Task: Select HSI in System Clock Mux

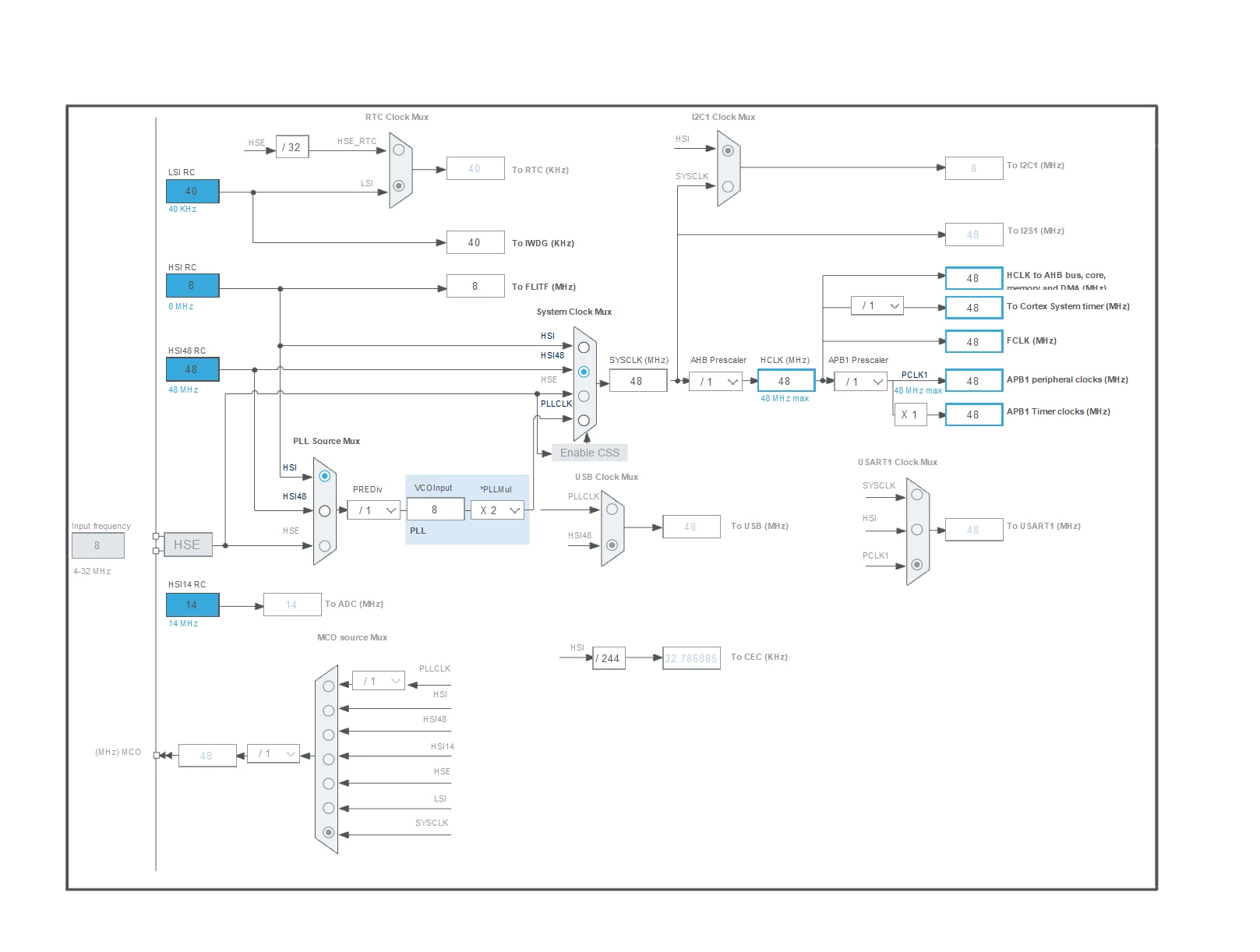Action: [584, 347]
